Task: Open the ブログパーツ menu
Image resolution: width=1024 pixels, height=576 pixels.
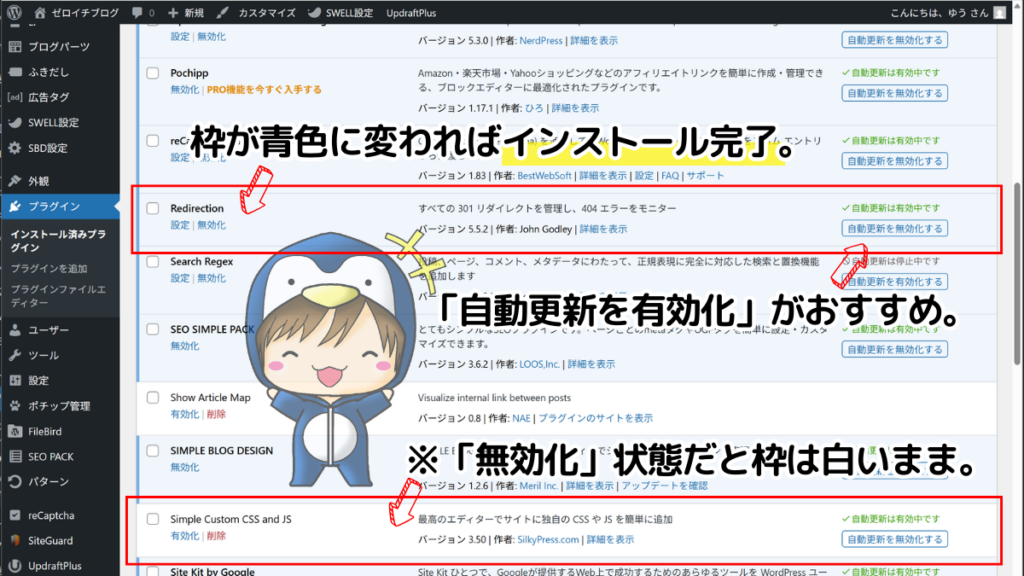Action: click(x=59, y=47)
